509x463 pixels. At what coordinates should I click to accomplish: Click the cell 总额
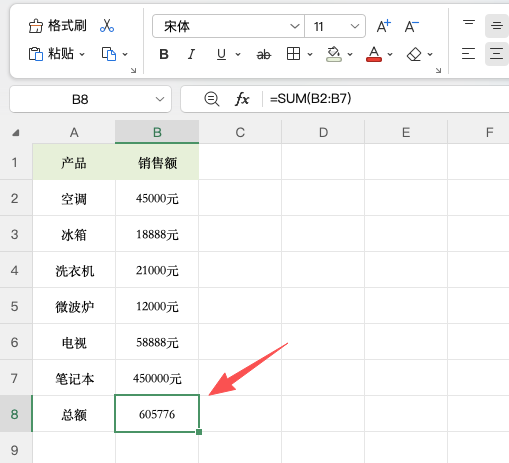tap(74, 414)
